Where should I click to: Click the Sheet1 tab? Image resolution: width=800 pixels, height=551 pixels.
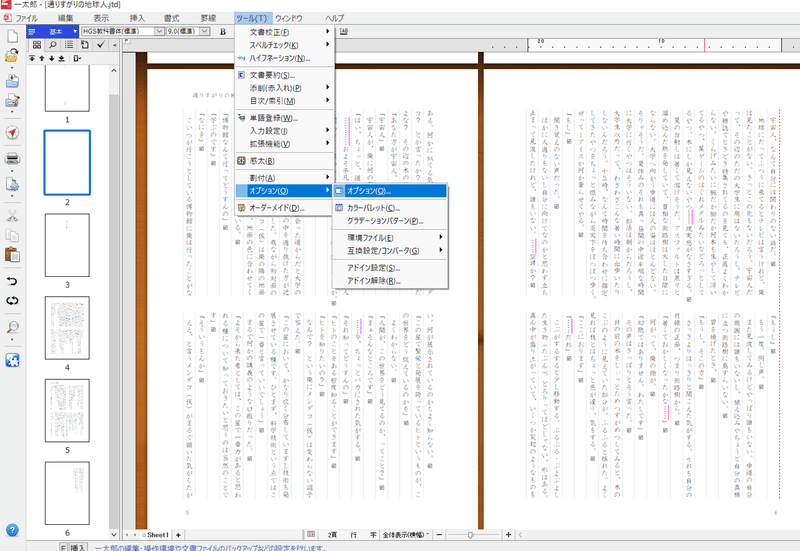(155, 535)
